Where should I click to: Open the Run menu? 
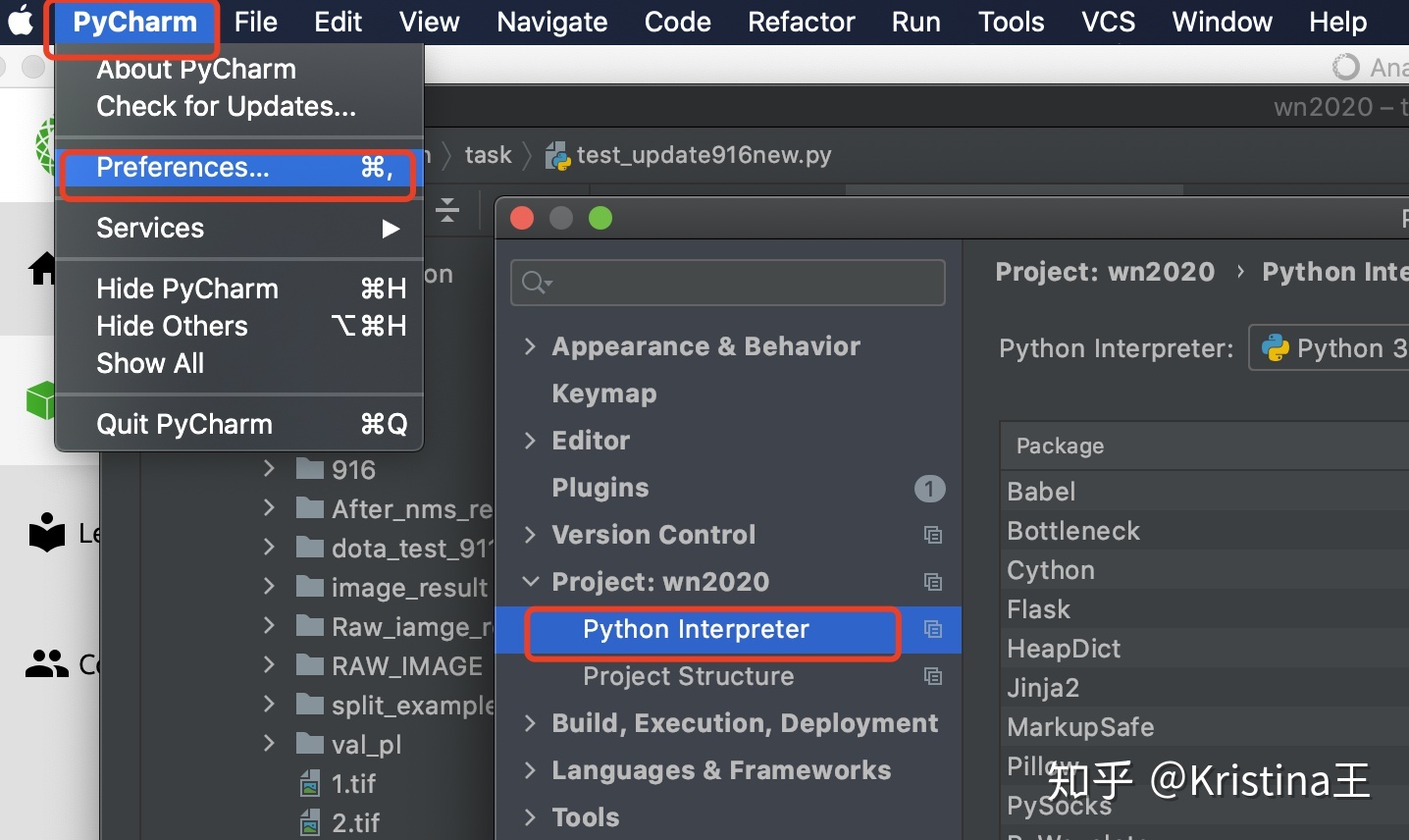tap(915, 21)
